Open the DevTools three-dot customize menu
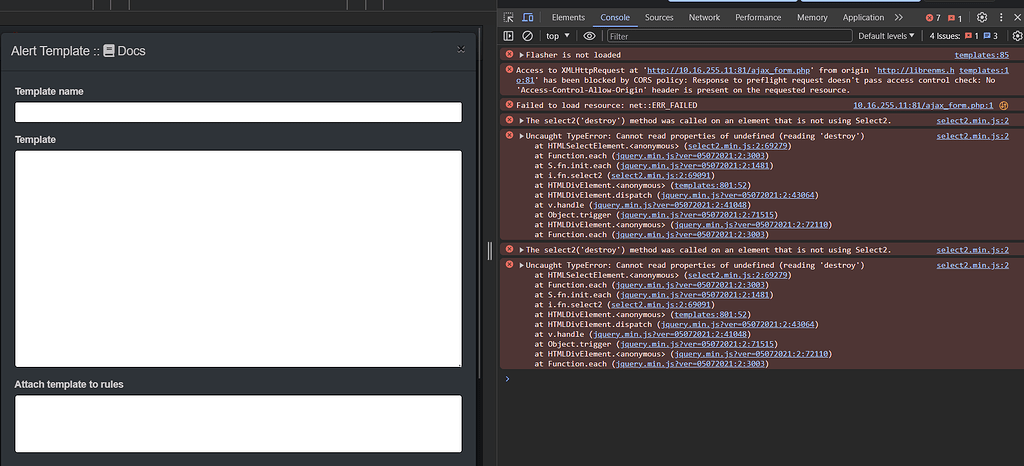The width and height of the screenshot is (1024, 466). point(1000,18)
